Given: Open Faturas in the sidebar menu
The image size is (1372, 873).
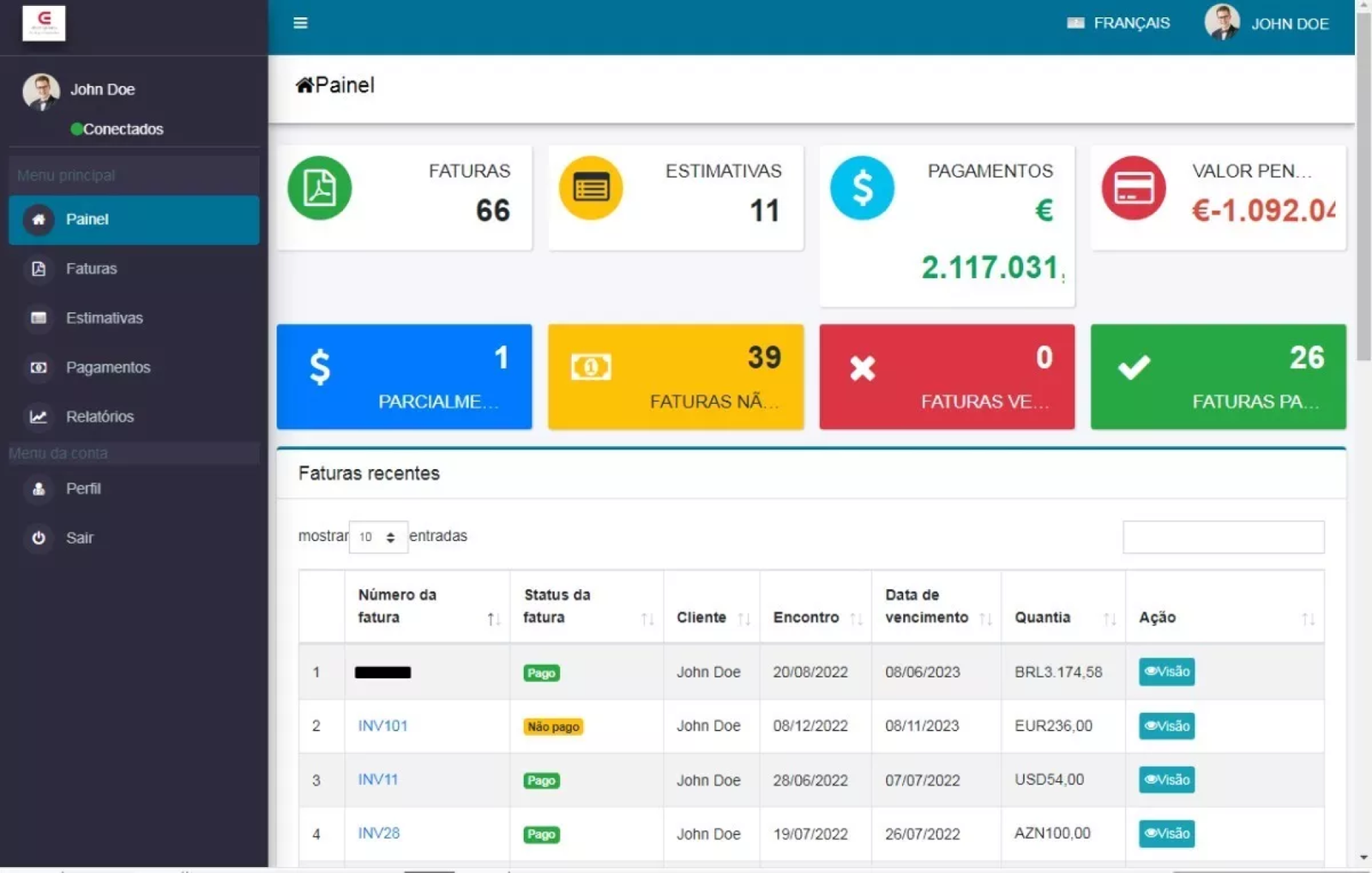Looking at the screenshot, I should (91, 268).
